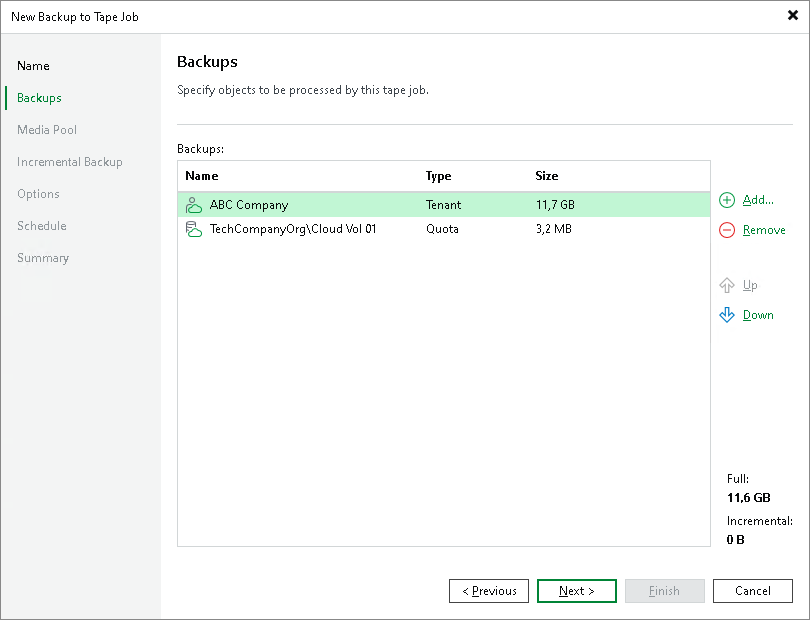
Task: Open the Summary wizard step
Action: pyautogui.click(x=43, y=258)
